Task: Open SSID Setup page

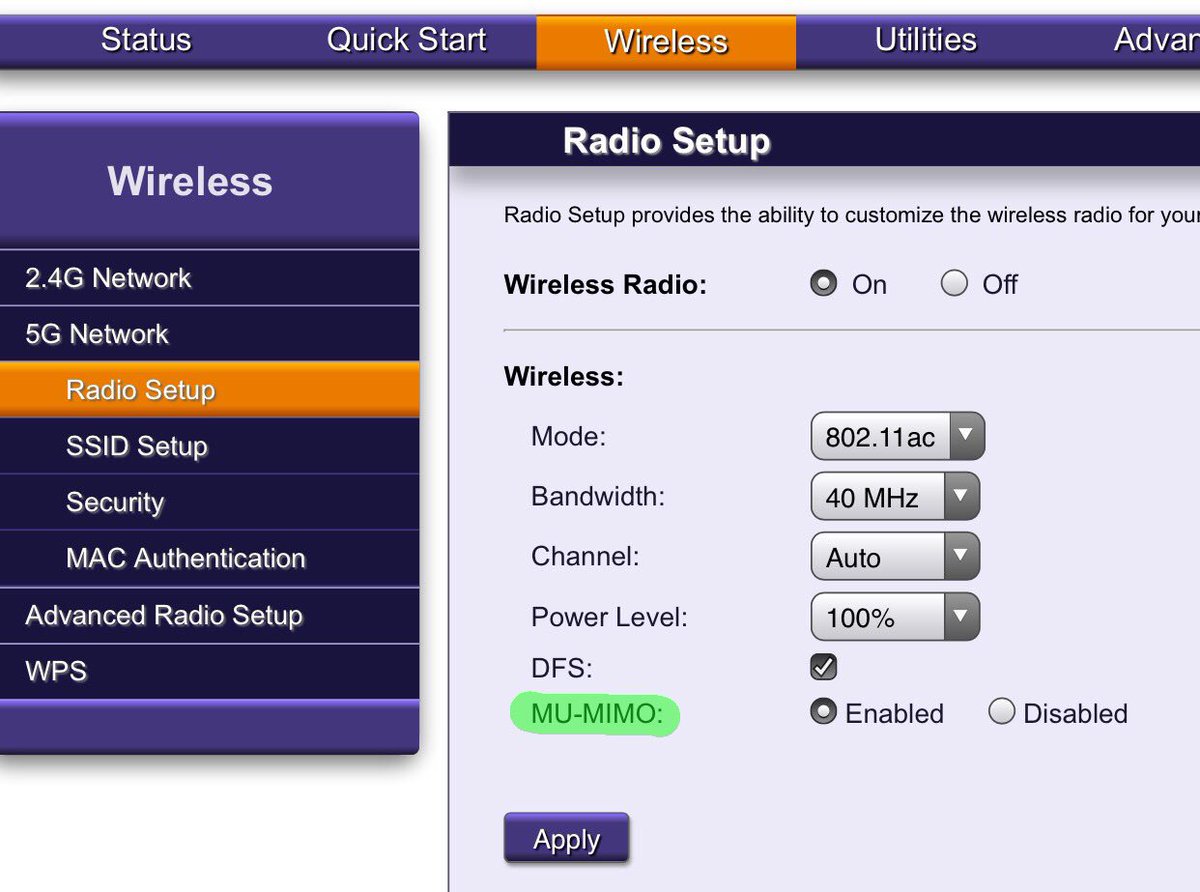Action: tap(209, 446)
